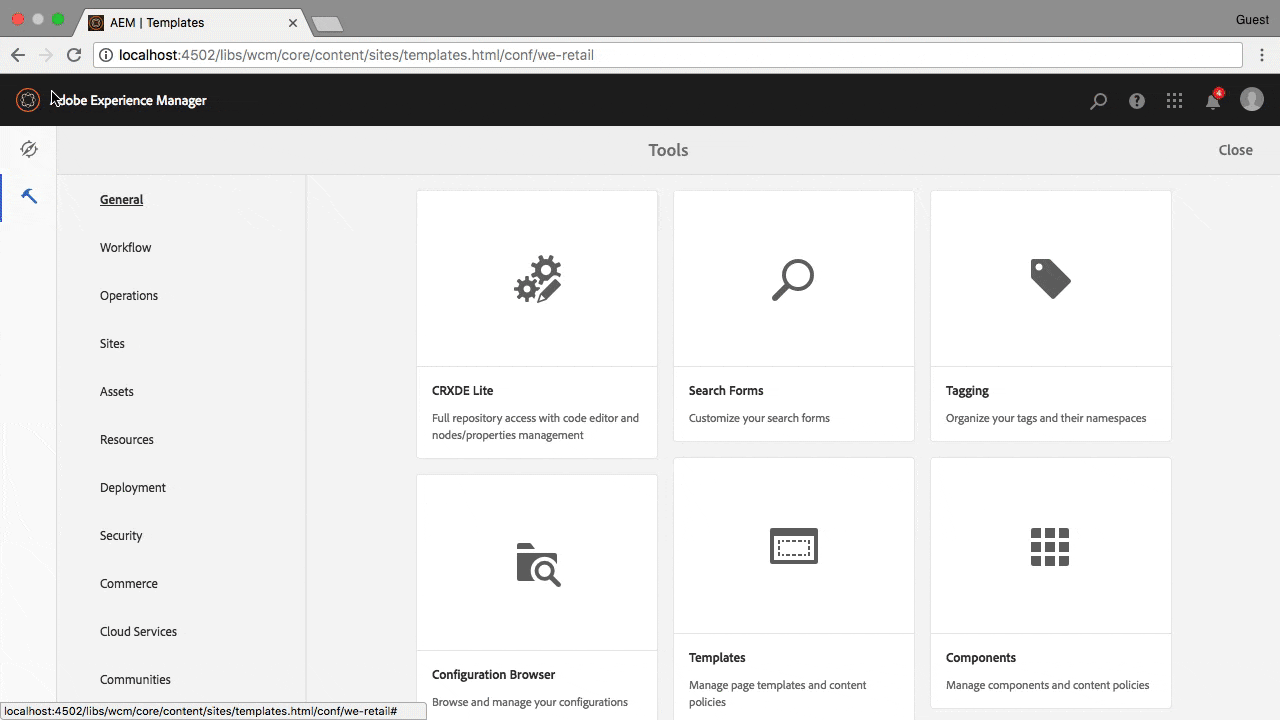Open the Templates title link
Viewport: 1280px width, 720px height.
[x=717, y=658]
